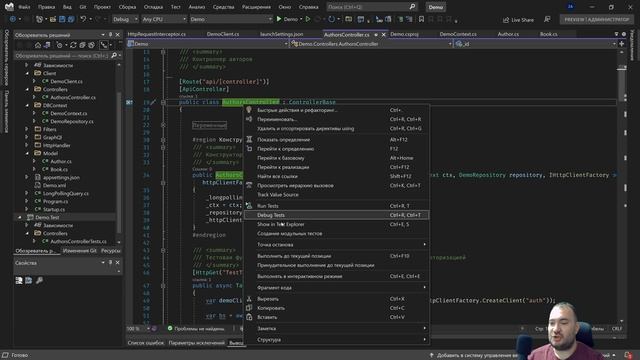
Task: Open the Any CPU platform dropdown
Action: click(x=164, y=19)
